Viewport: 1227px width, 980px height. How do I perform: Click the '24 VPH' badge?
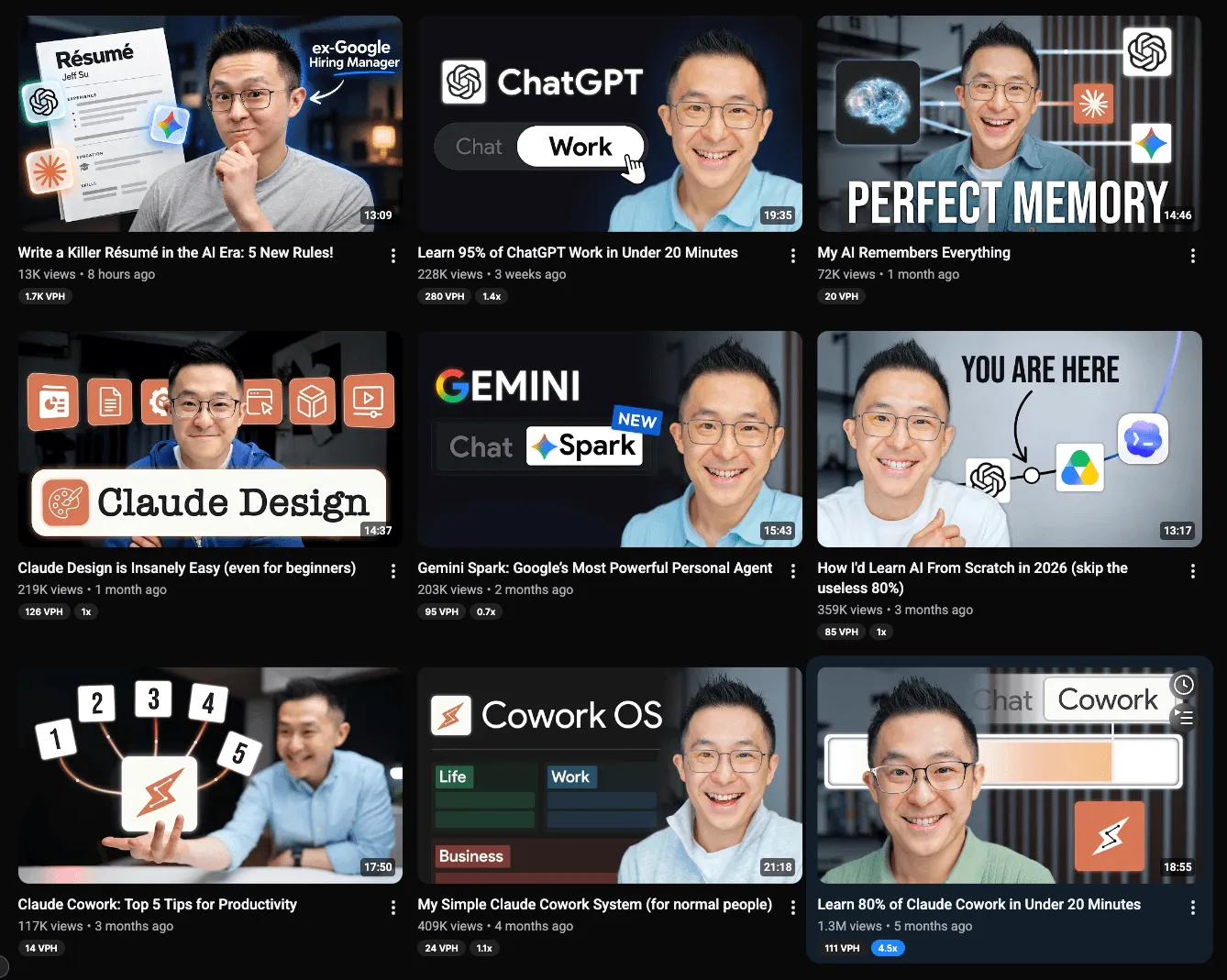442,948
